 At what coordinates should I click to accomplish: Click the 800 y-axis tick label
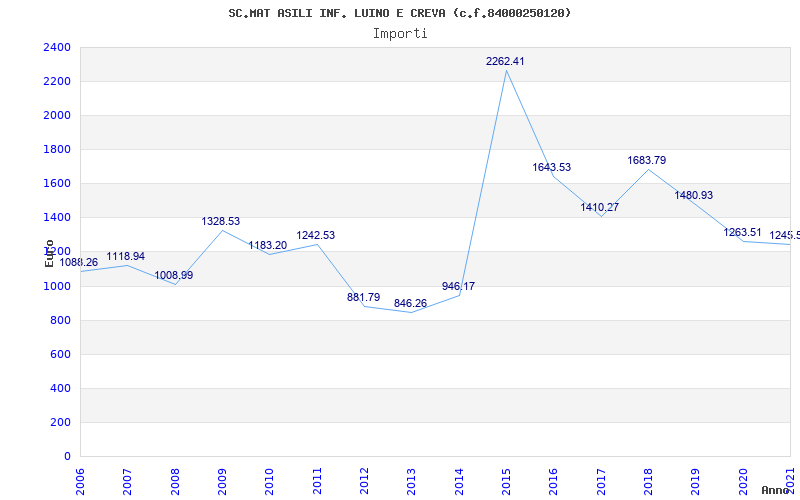click(x=60, y=320)
